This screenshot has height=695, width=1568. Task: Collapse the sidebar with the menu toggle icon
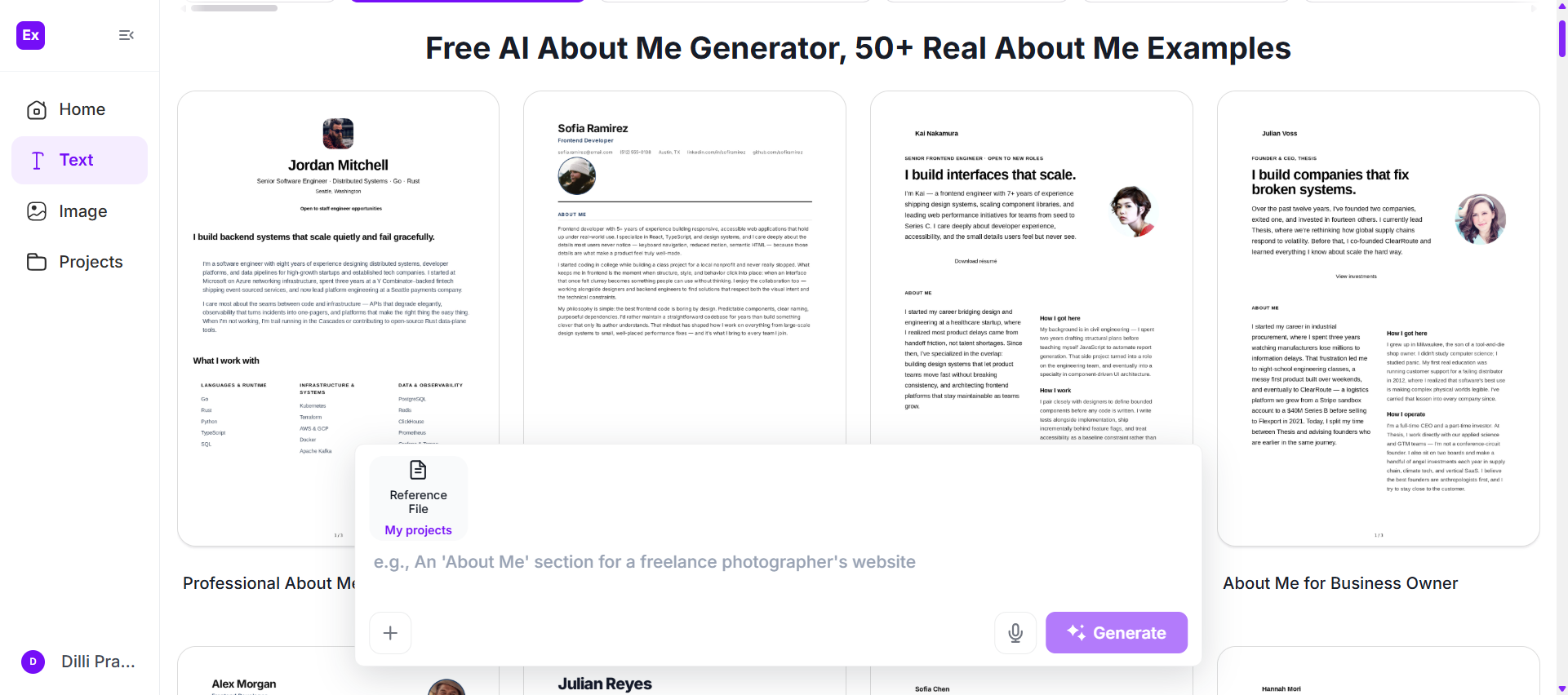127,35
